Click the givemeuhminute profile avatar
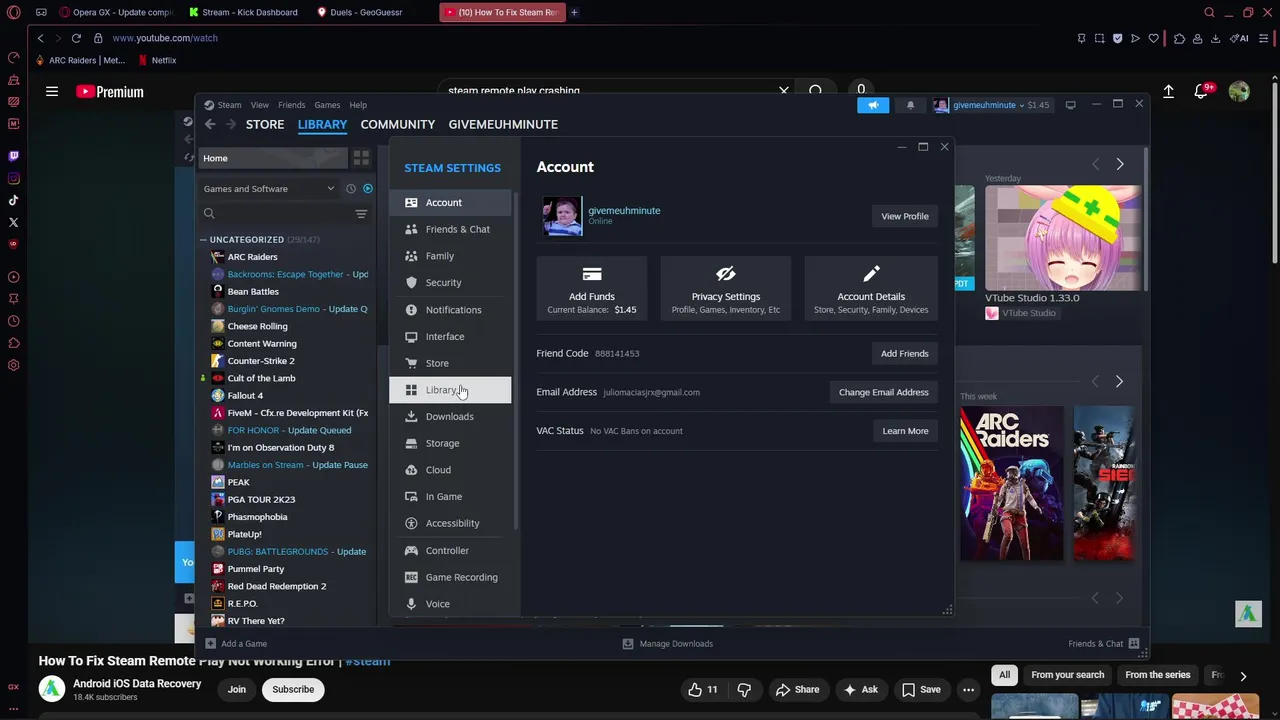This screenshot has width=1280, height=720. tap(562, 216)
